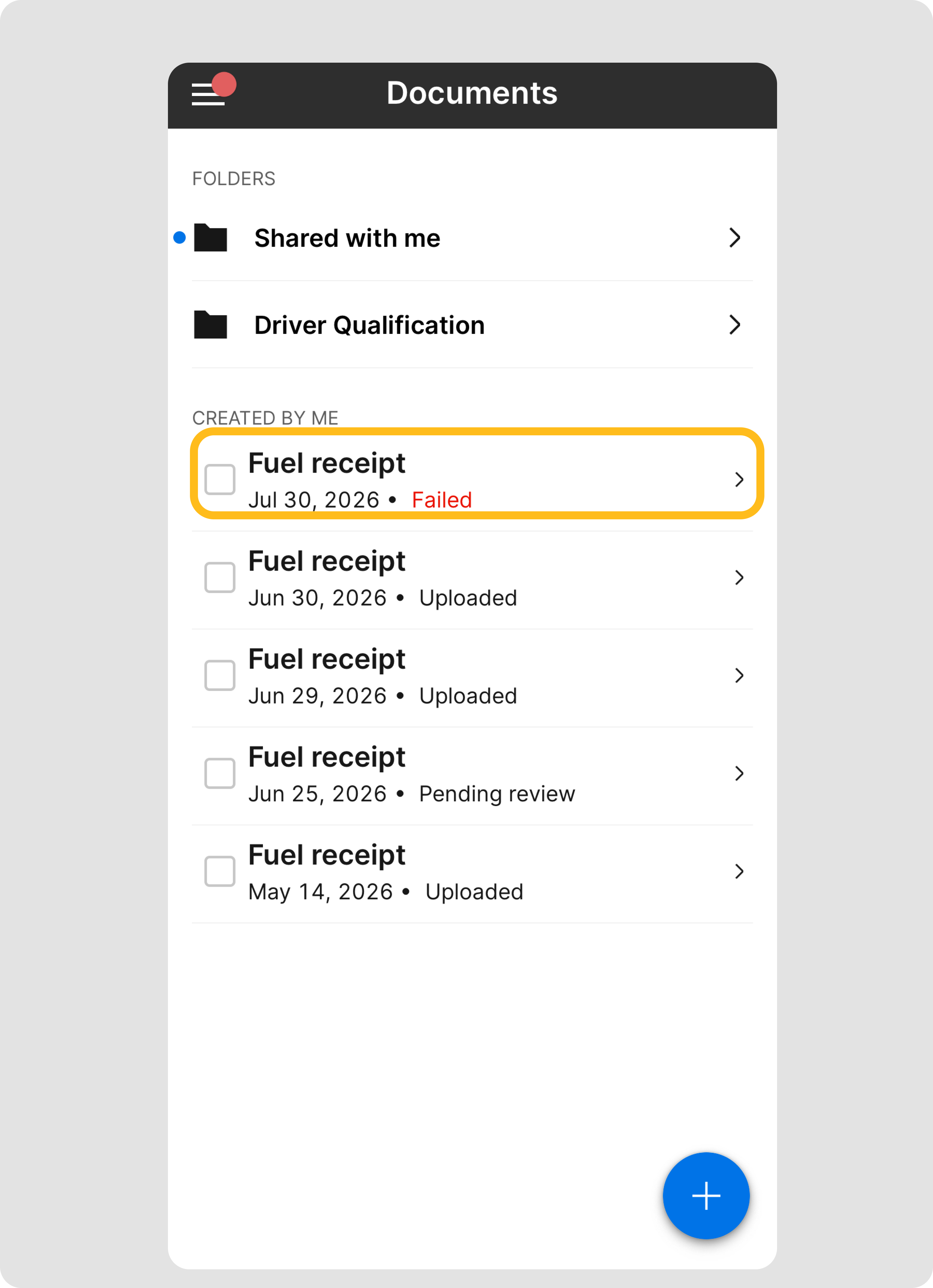Click the Shared with me folder icon
This screenshot has width=933, height=1288.
point(210,237)
